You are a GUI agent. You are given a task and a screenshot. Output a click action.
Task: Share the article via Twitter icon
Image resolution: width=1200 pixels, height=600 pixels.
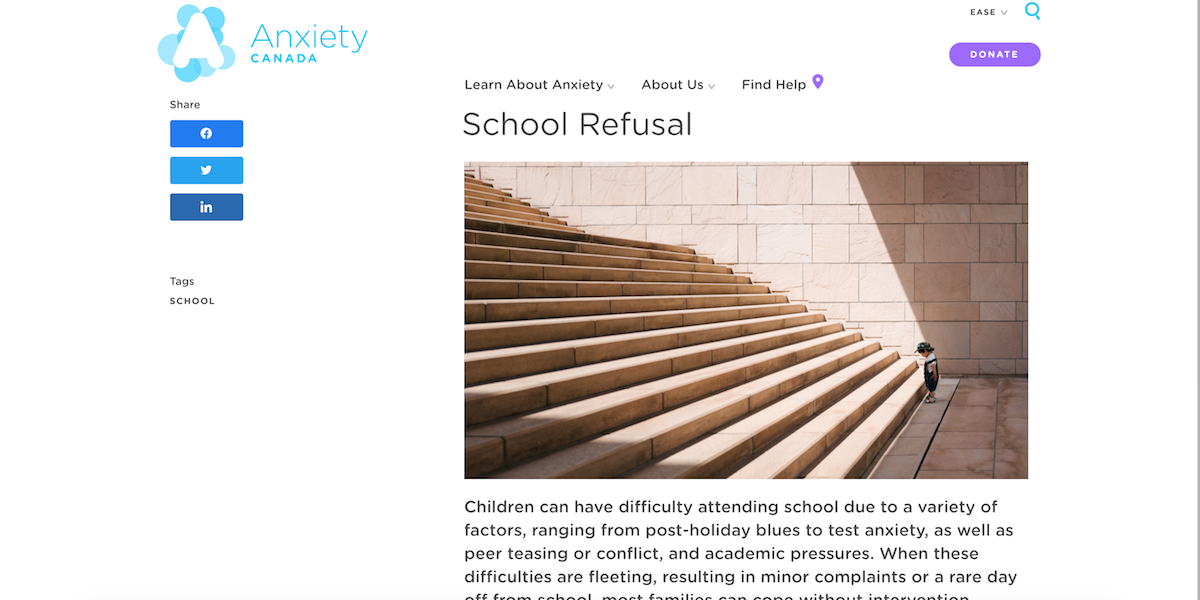(x=206, y=170)
